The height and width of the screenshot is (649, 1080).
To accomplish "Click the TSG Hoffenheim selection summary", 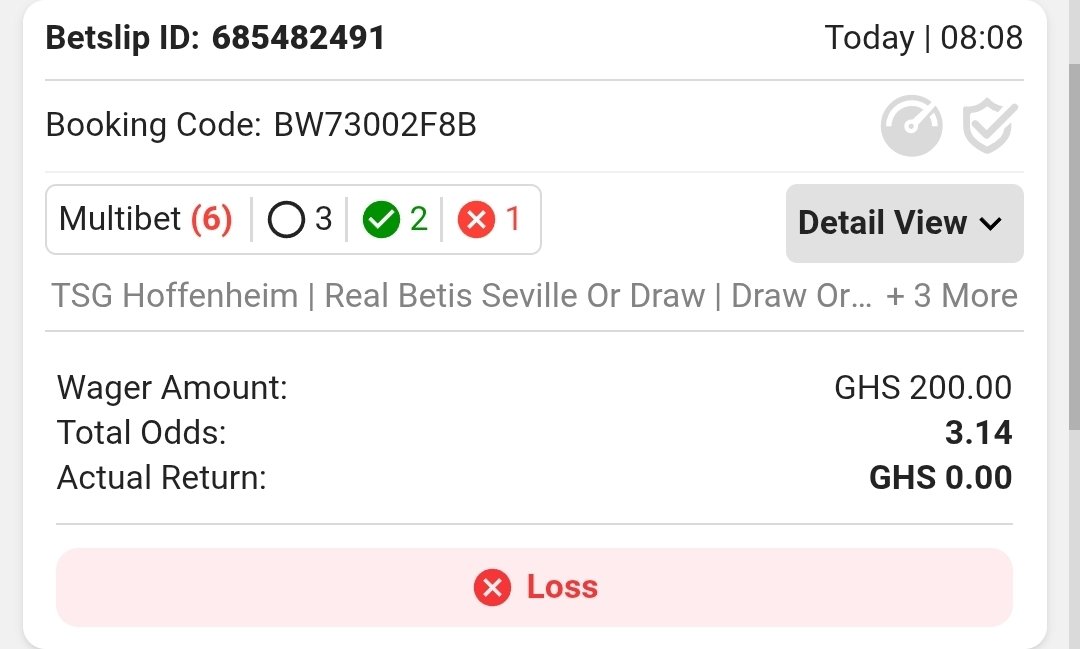I will point(174,296).
